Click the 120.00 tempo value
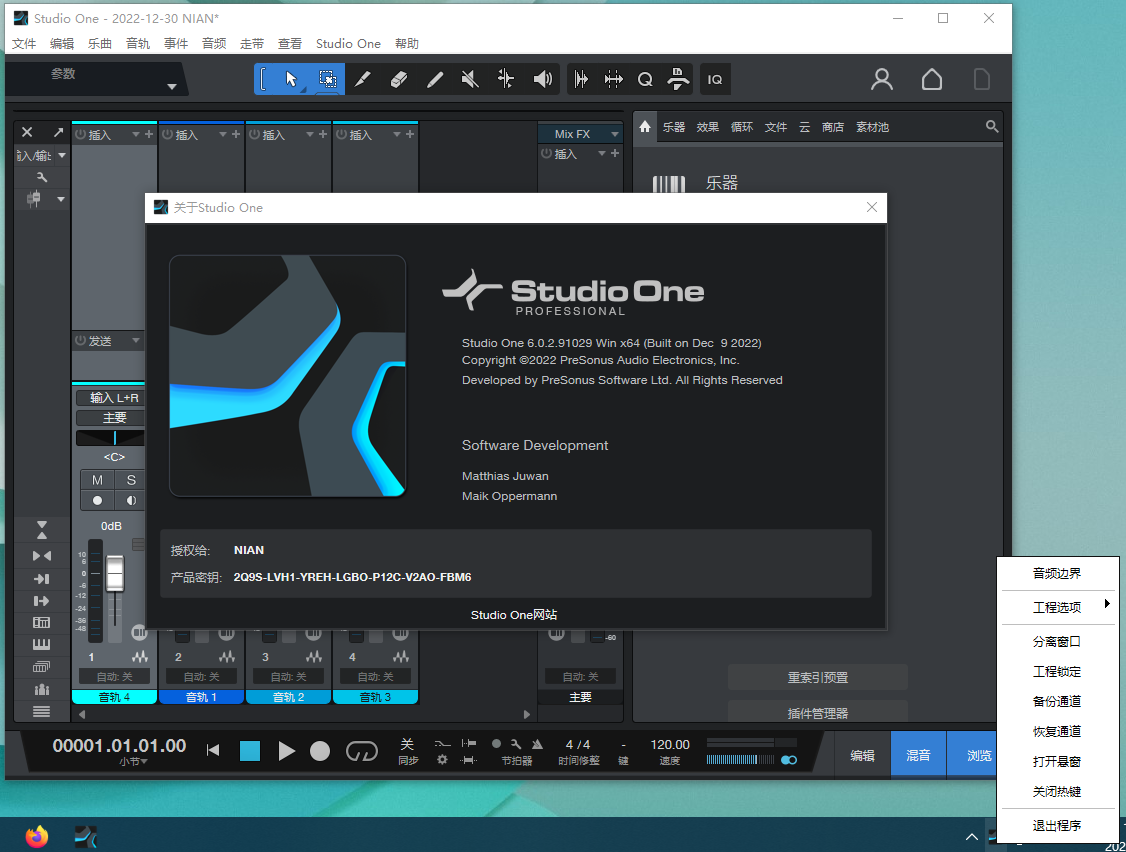This screenshot has width=1126, height=852. 670,745
